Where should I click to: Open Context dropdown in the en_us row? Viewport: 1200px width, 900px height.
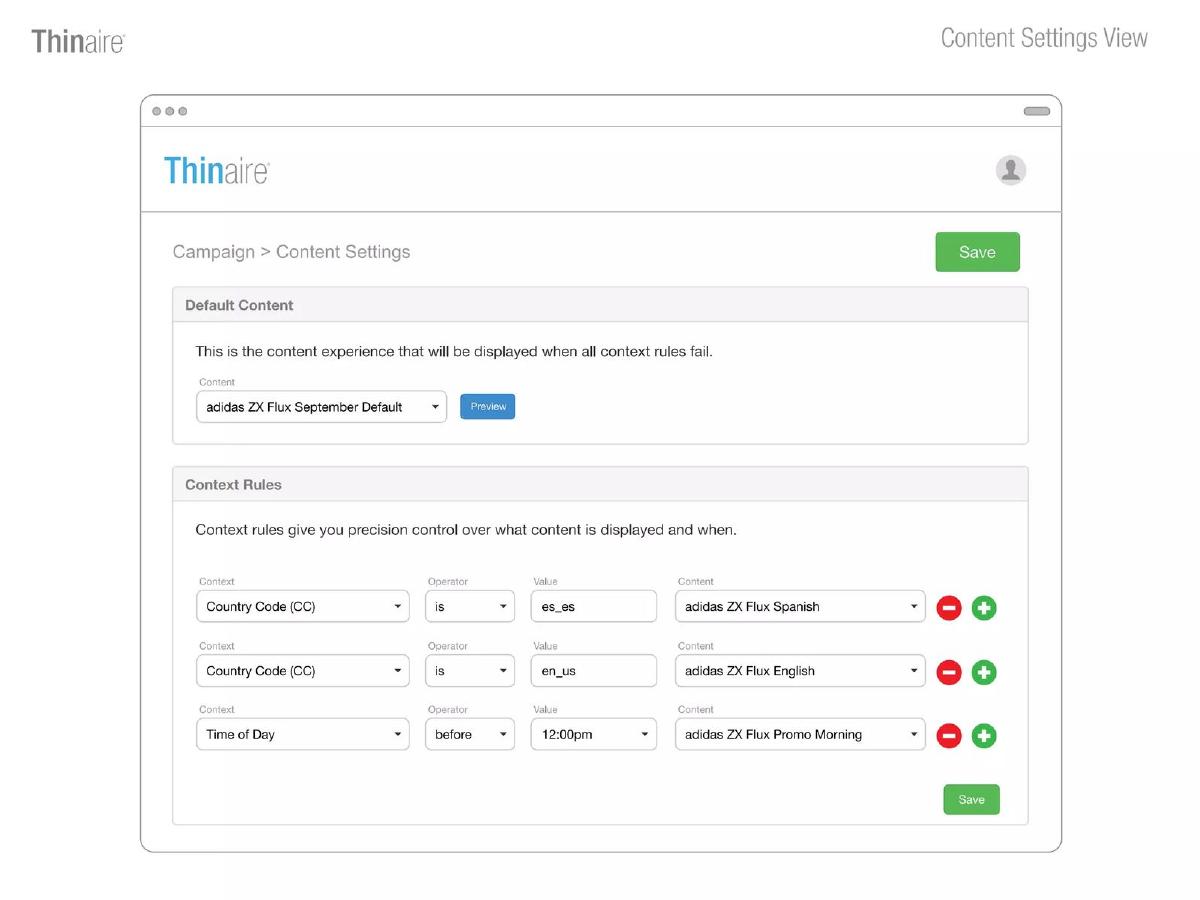pos(302,670)
